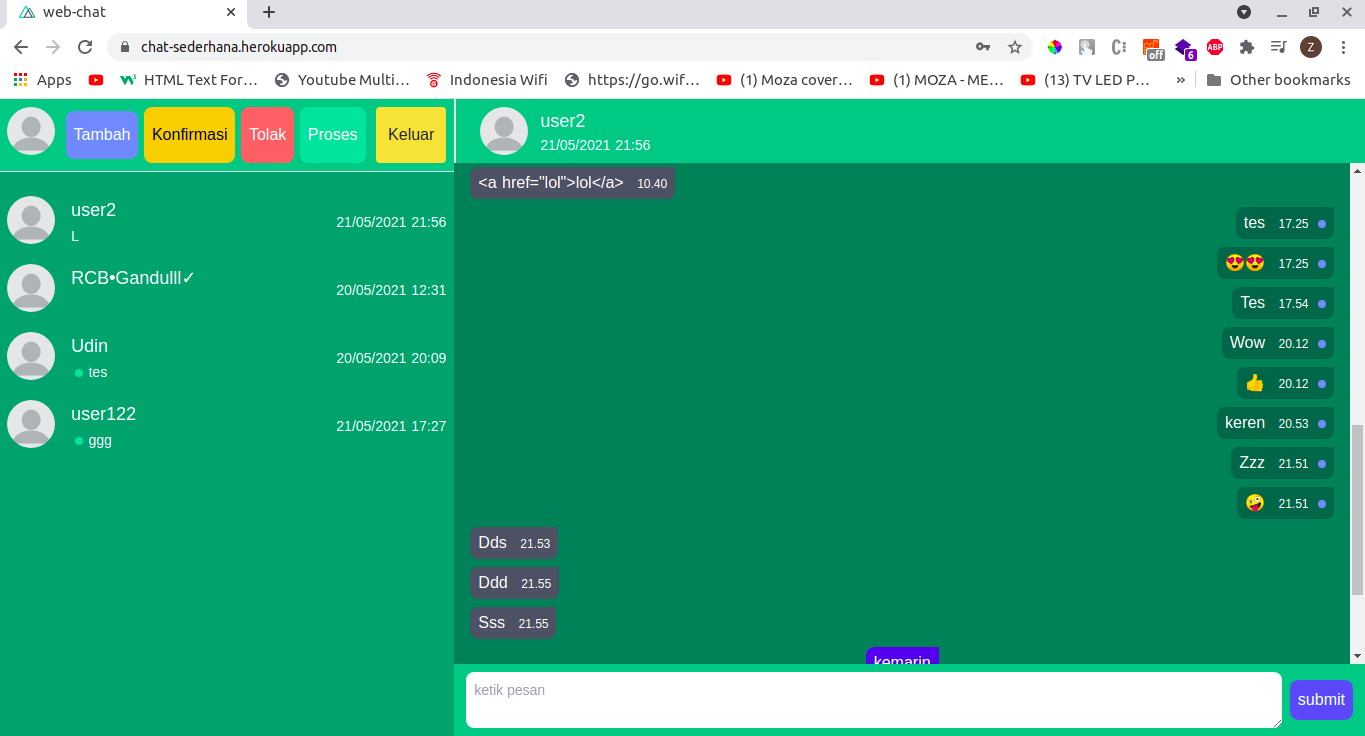
Task: Select the 'tes' message sent at 17.25
Action: tap(1284, 223)
